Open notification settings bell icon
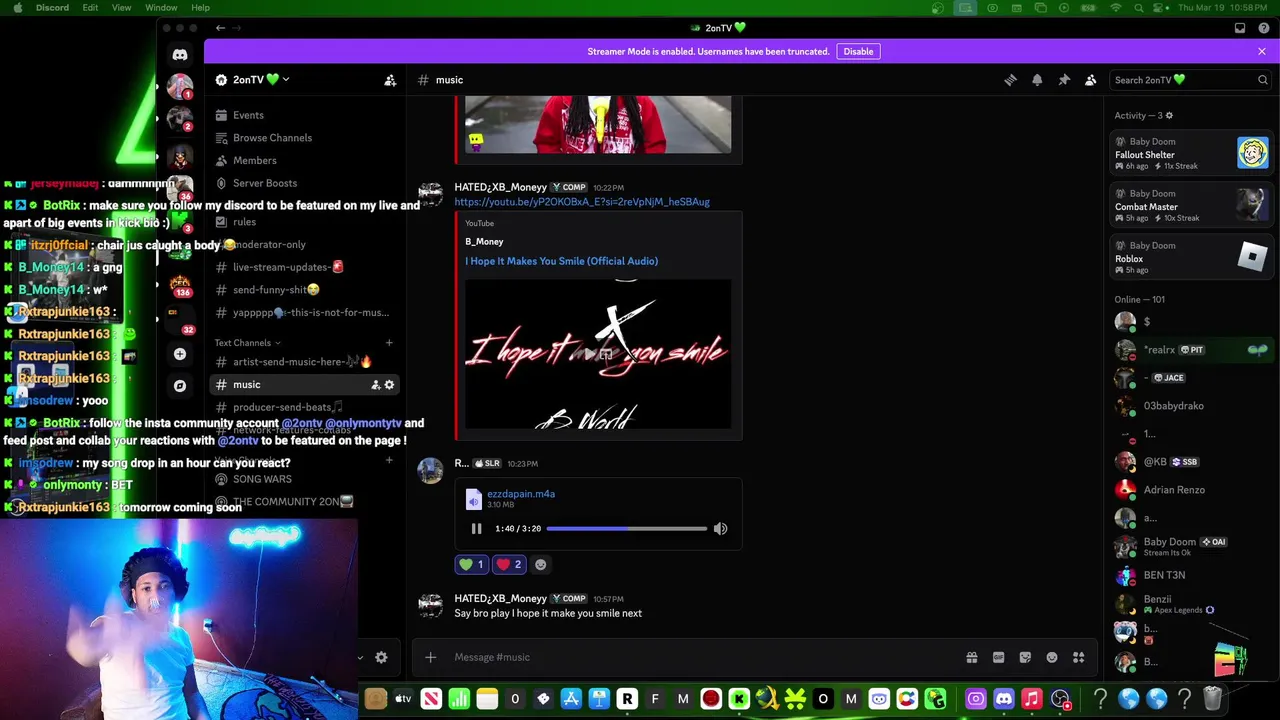The width and height of the screenshot is (1280, 720). (1037, 80)
